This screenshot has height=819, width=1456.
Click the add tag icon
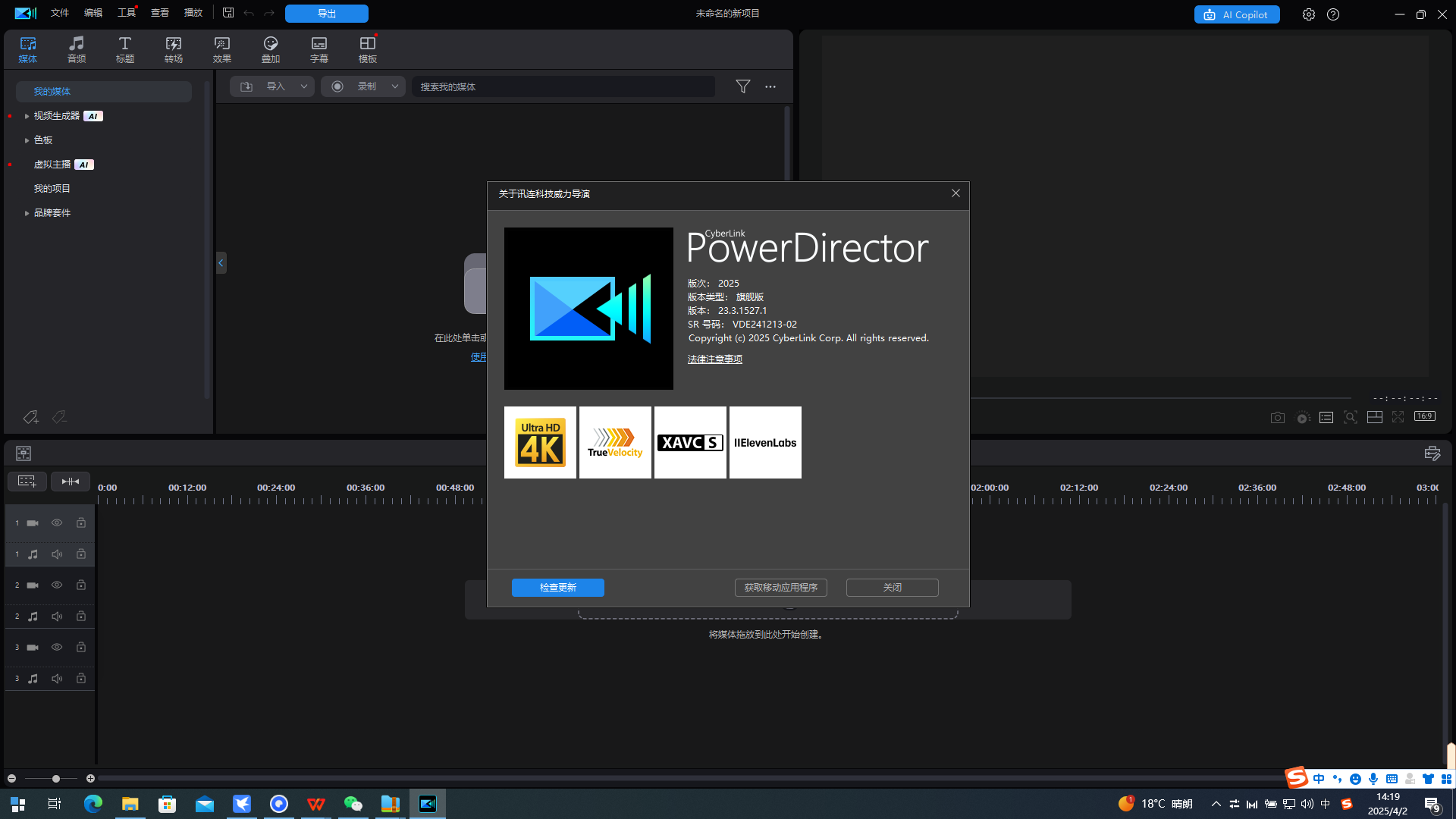coord(30,417)
